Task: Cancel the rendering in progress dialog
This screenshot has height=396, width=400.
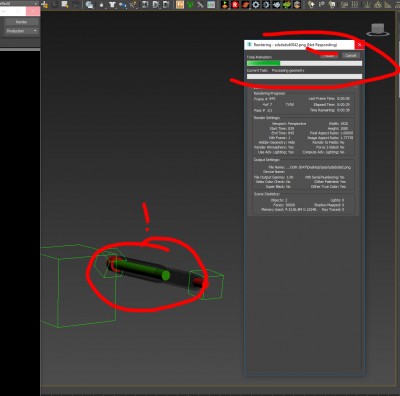Action: pos(350,56)
